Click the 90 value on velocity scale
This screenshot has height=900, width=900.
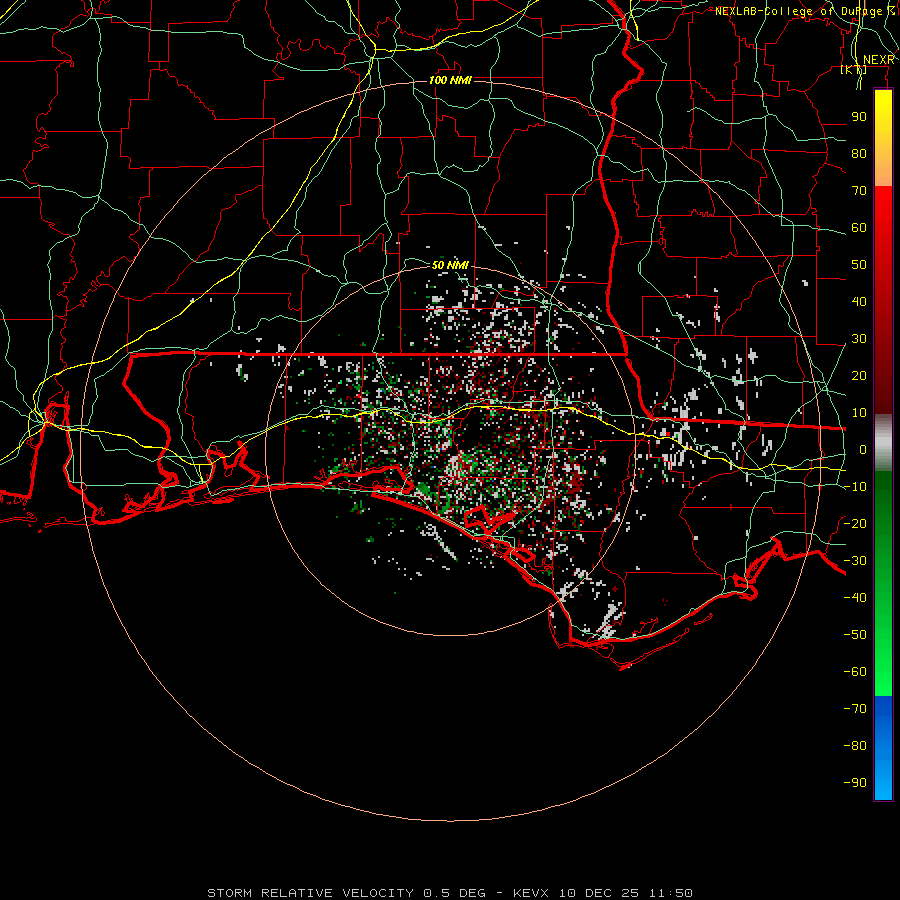pyautogui.click(x=859, y=117)
